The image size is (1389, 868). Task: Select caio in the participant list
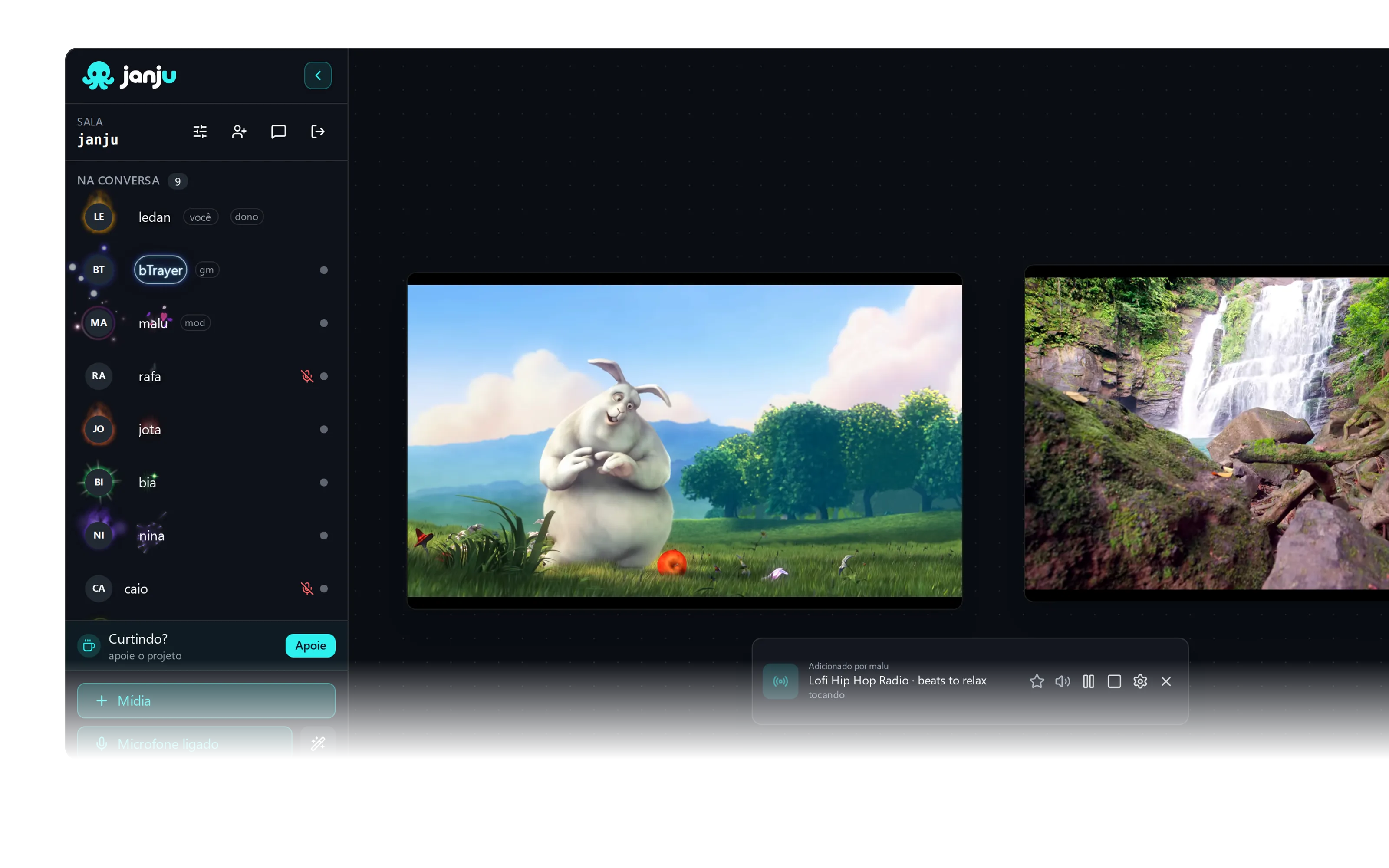point(206,589)
